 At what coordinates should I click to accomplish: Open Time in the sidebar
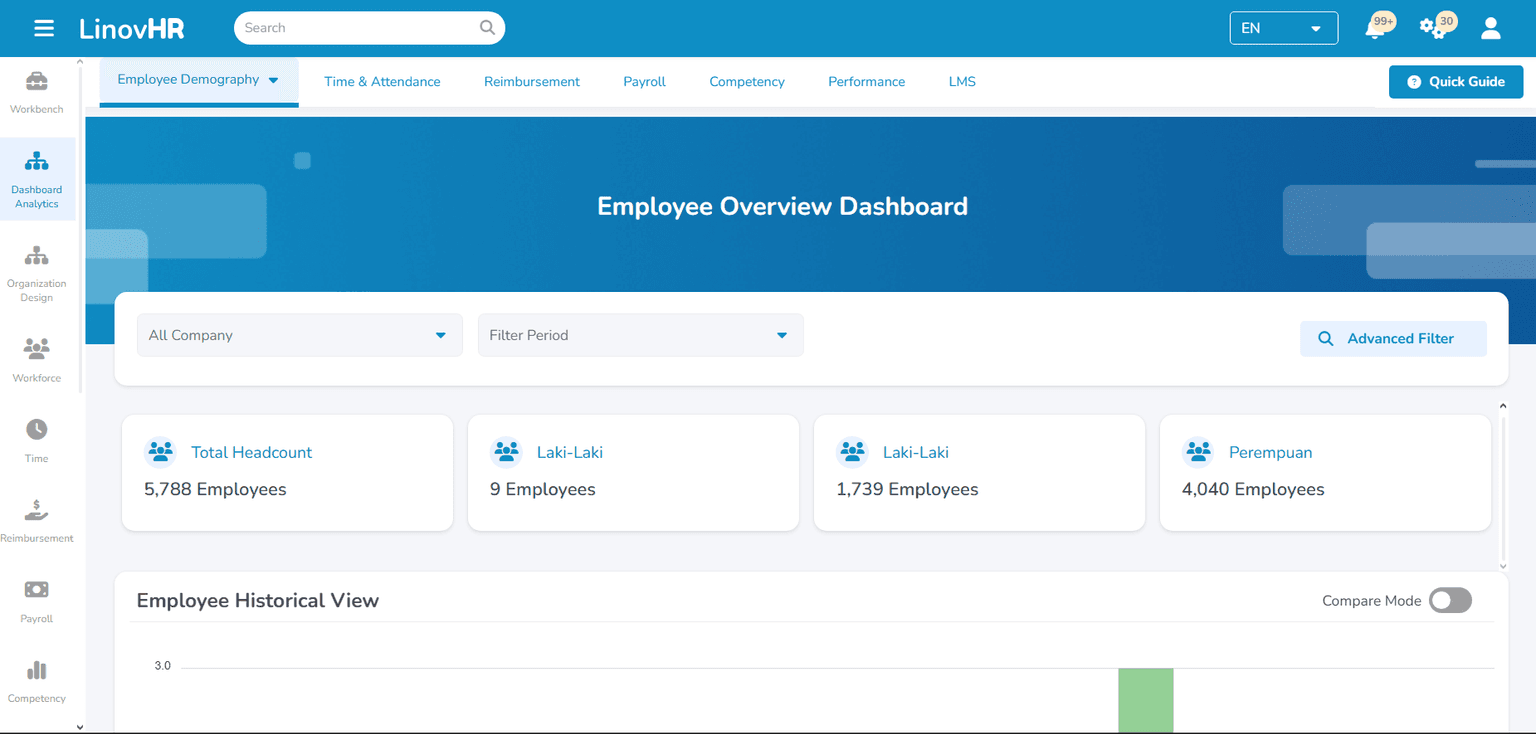click(37, 441)
